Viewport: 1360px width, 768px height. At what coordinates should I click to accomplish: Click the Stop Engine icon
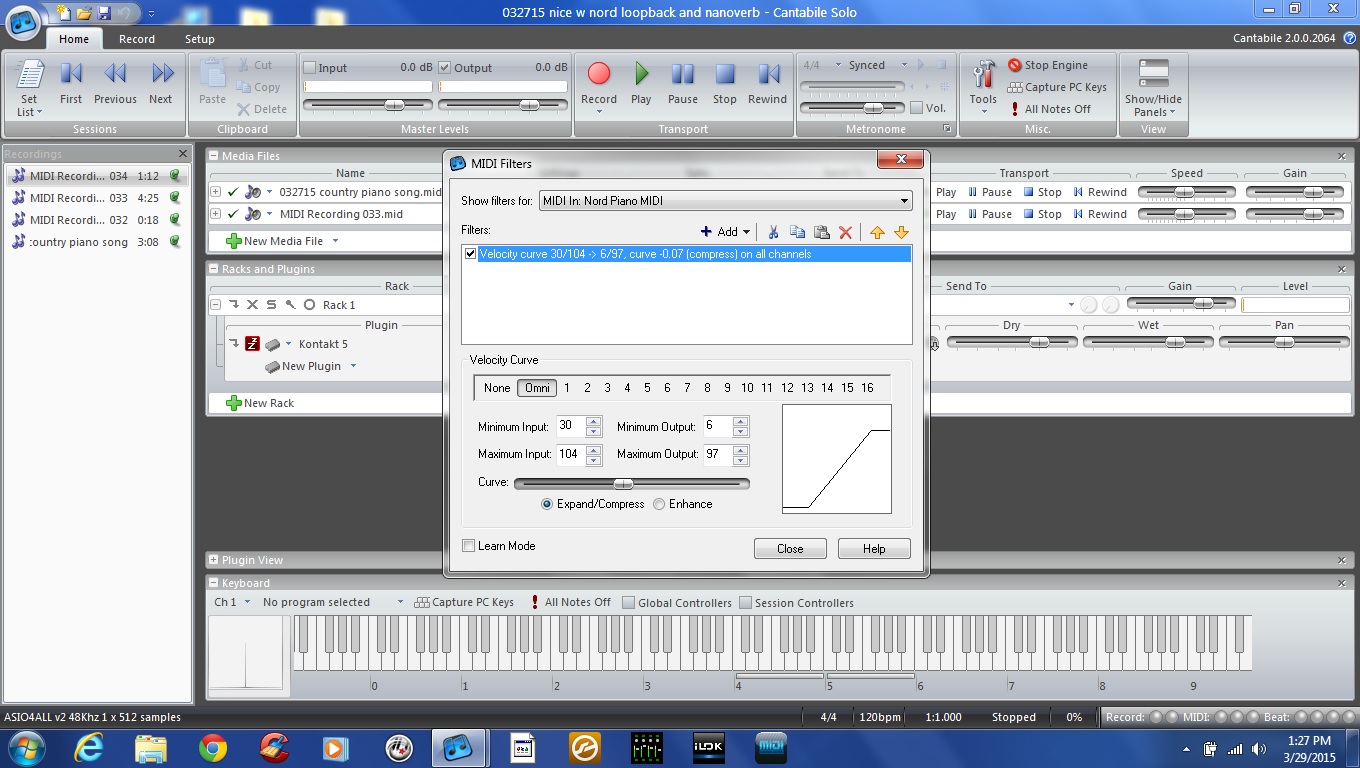1015,65
